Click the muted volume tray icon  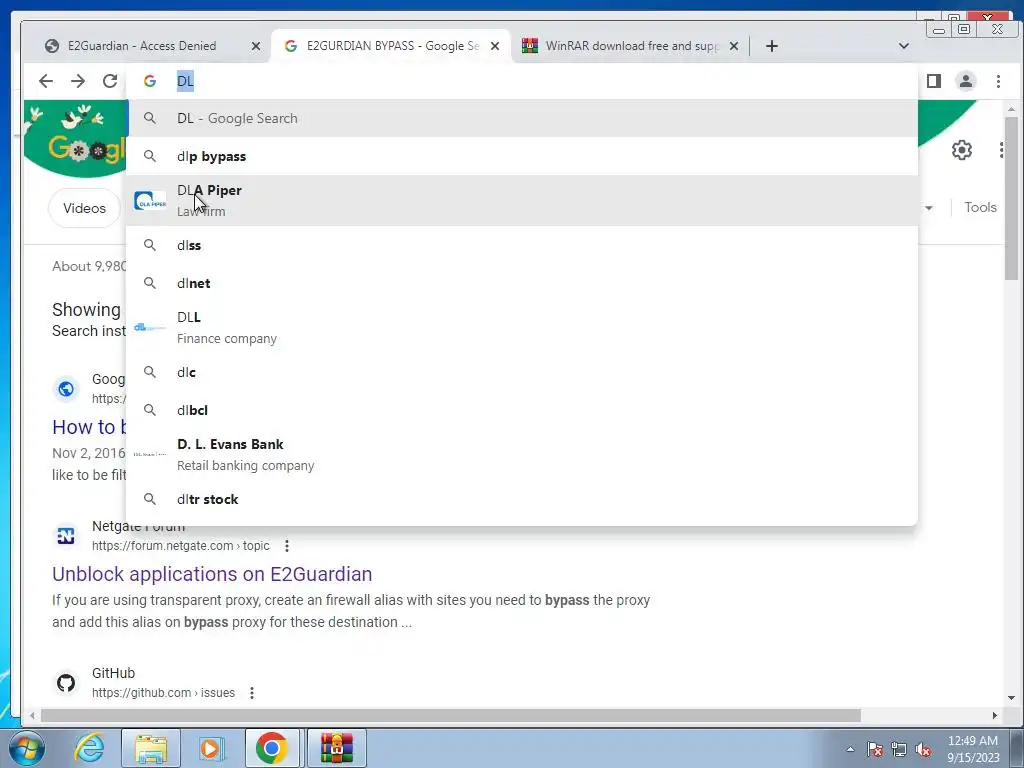[923, 749]
